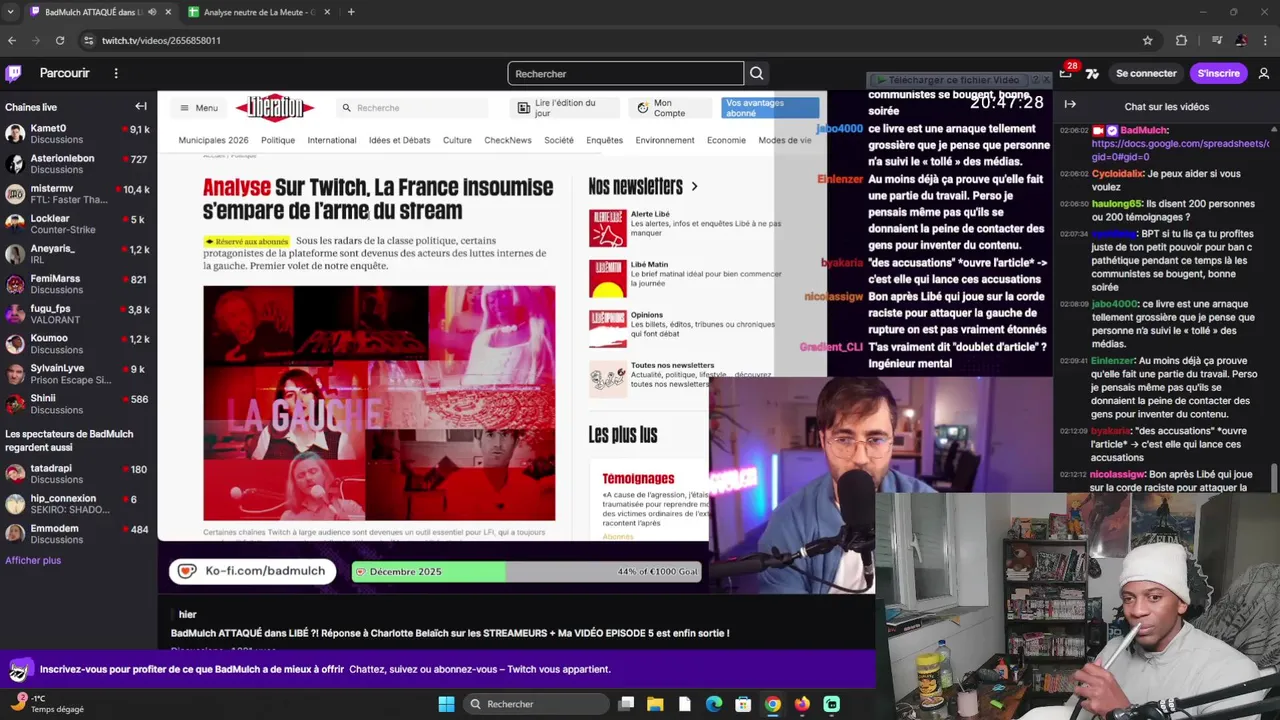Click the Se connecter button
Screen dimensions: 1280x720
(x=1146, y=73)
